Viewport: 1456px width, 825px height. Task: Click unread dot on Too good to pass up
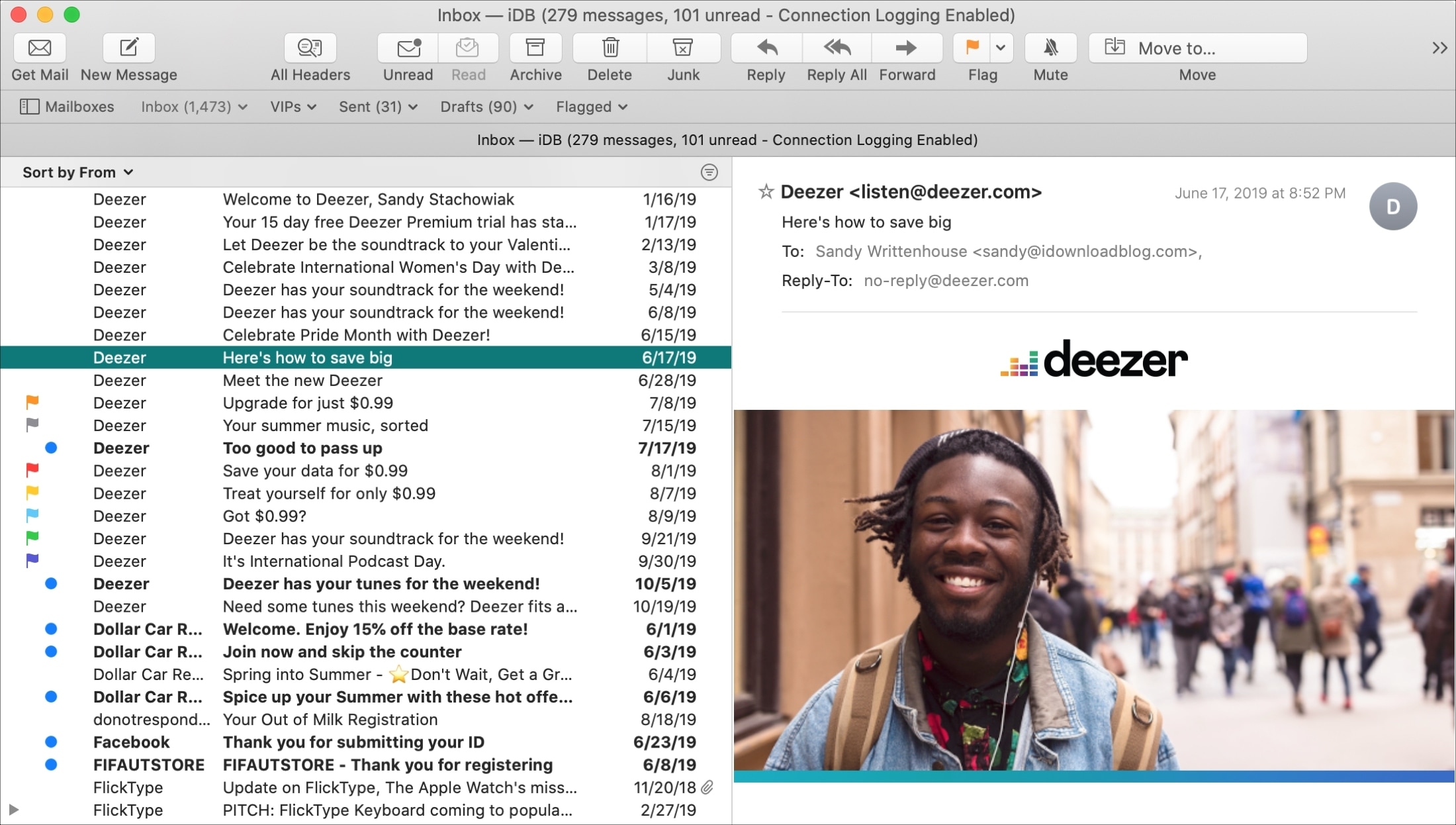coord(51,448)
